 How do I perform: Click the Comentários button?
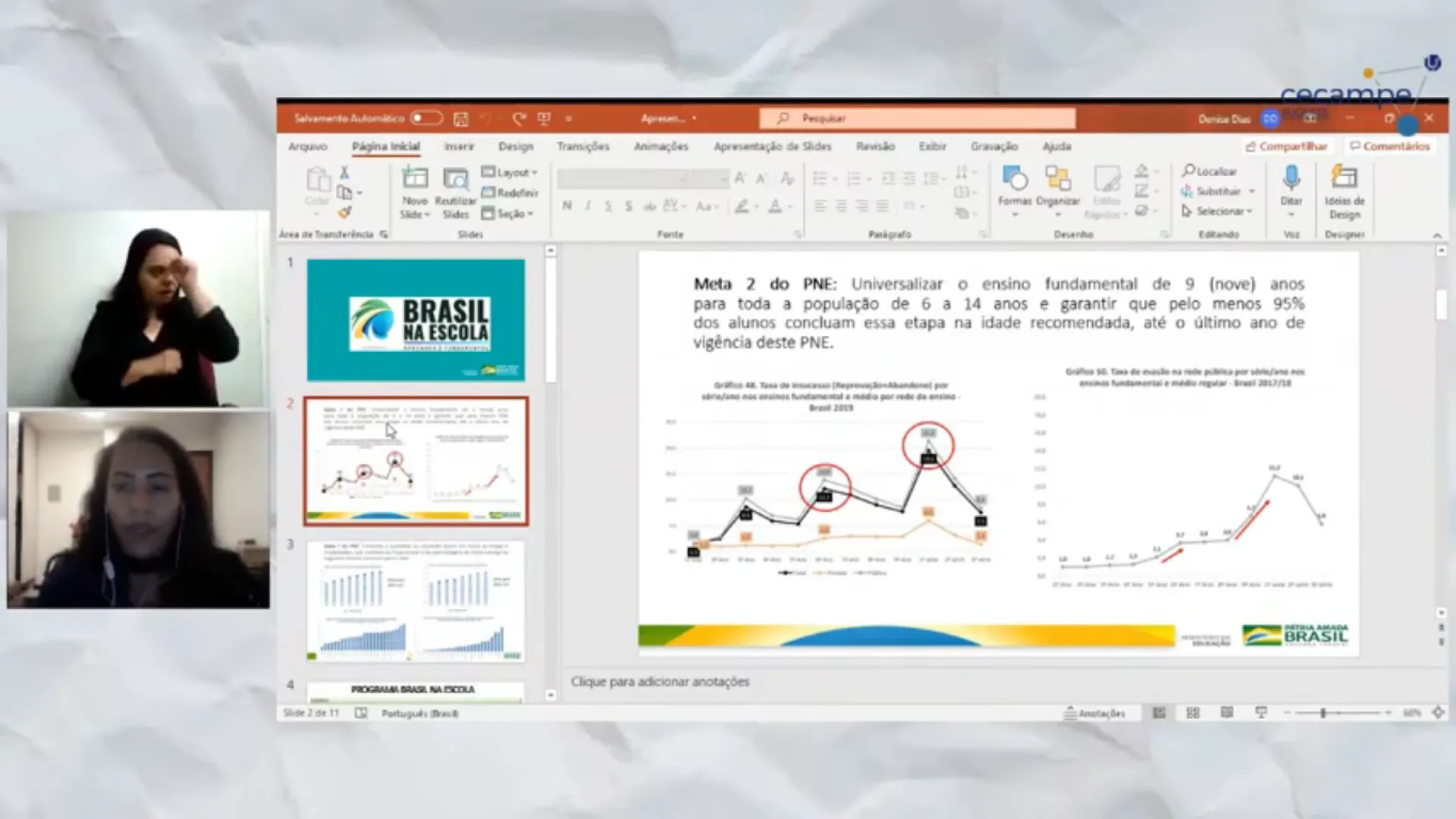[1389, 146]
